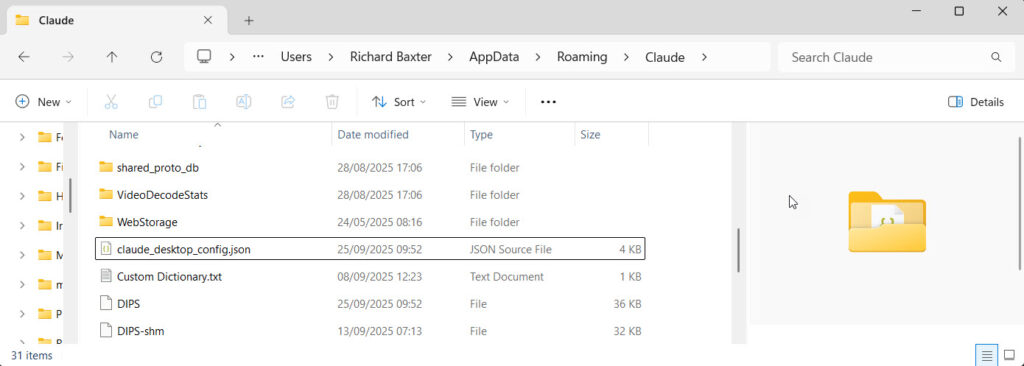The image size is (1024, 366).
Task: Click the search magnifier icon
Action: 996,57
